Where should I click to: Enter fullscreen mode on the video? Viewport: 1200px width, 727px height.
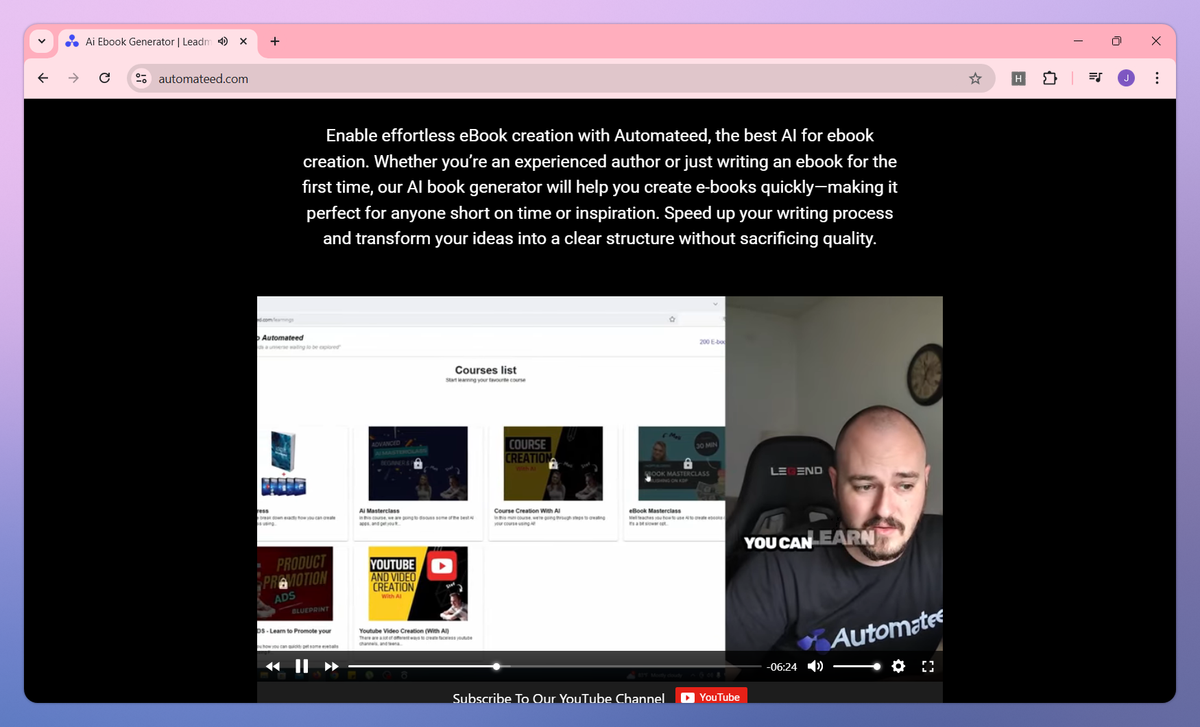click(928, 666)
